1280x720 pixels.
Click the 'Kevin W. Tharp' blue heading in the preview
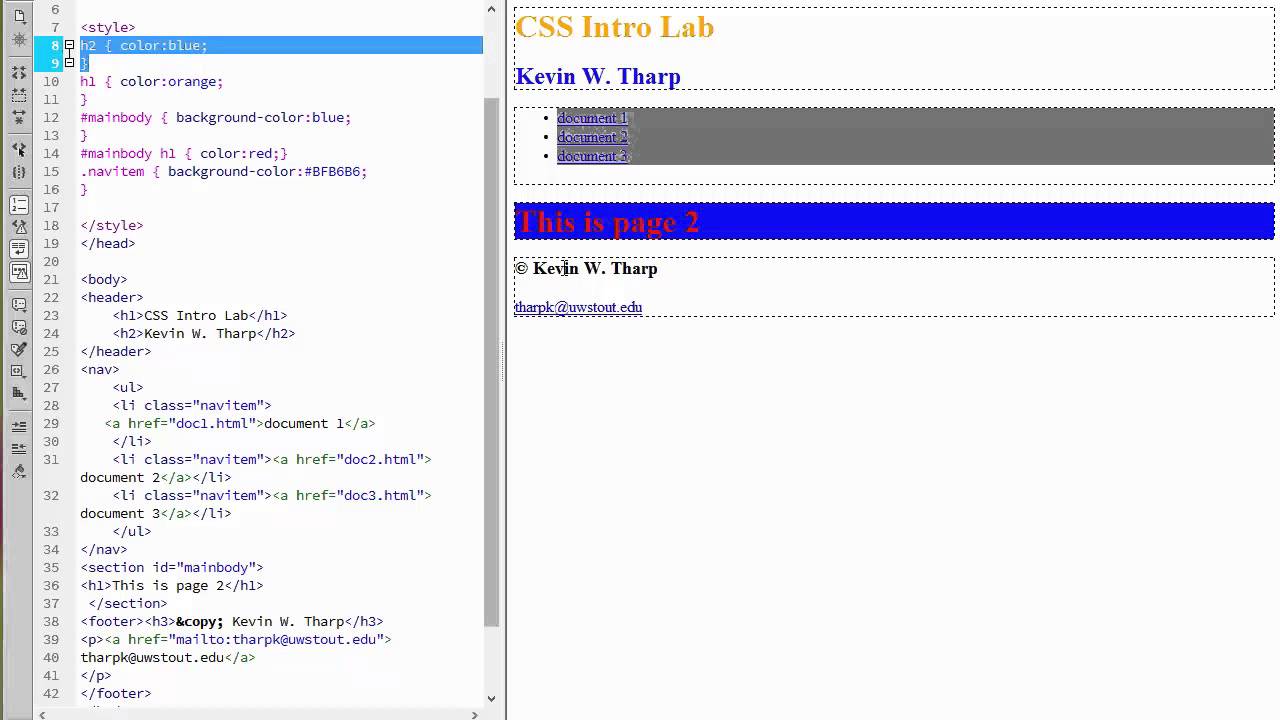tap(598, 77)
